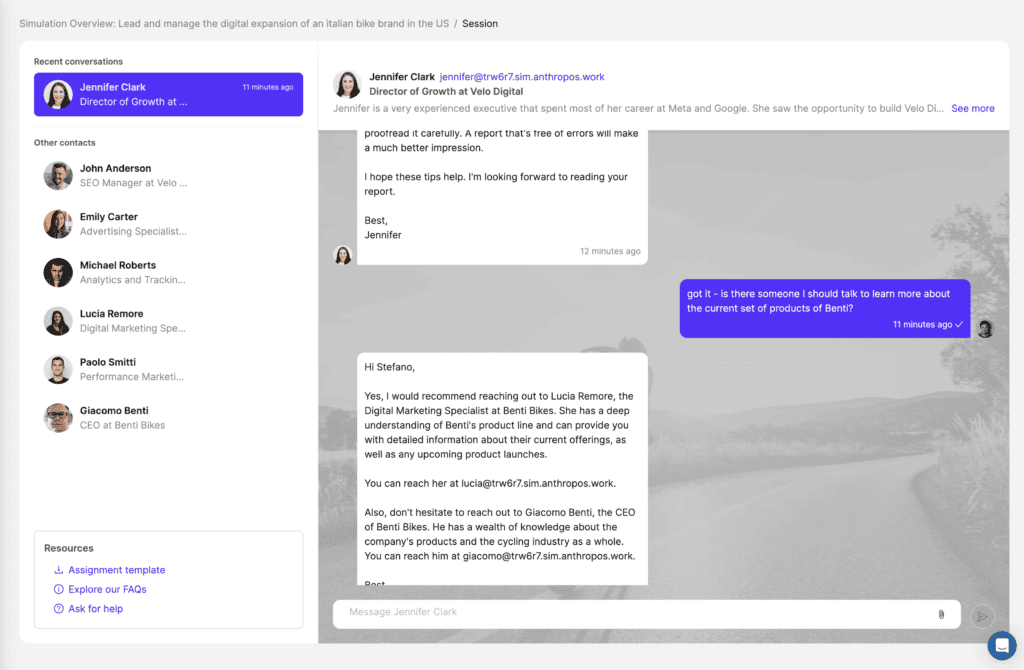Click the info icon beside Explore our FAQs
This screenshot has height=670, width=1024.
point(58,590)
